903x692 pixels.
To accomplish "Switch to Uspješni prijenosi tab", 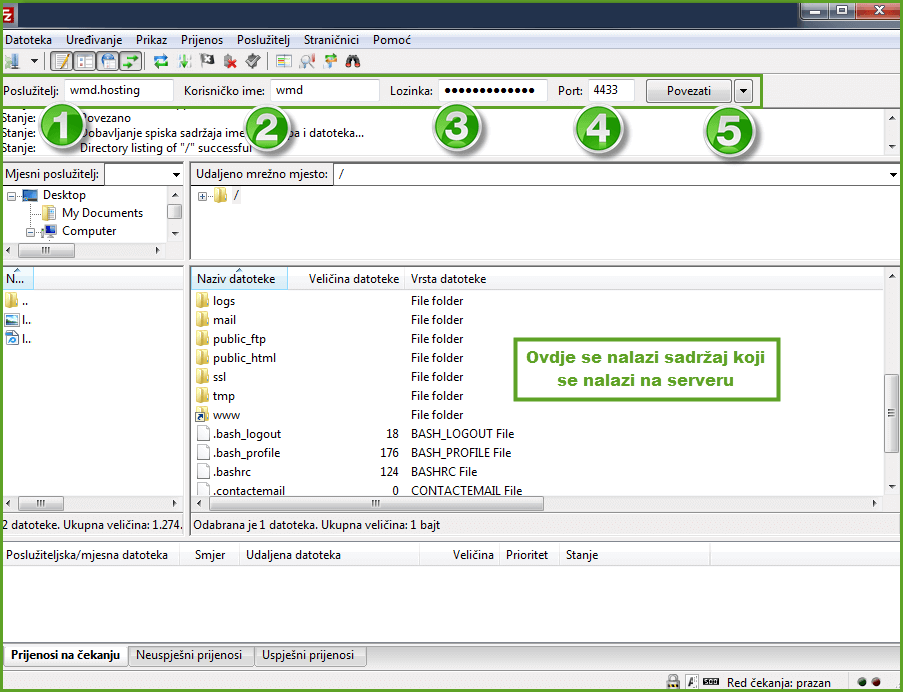I will [308, 655].
